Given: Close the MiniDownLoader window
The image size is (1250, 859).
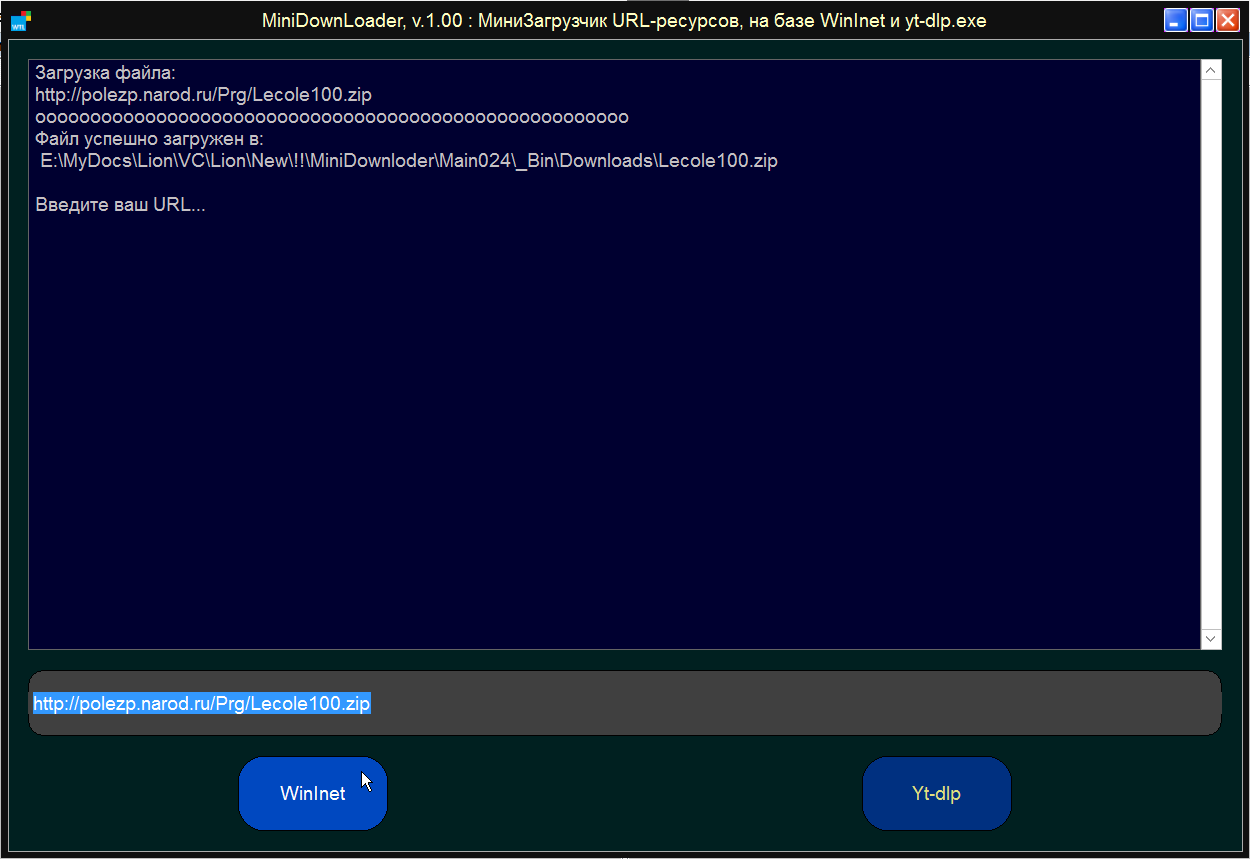Looking at the screenshot, I should pyautogui.click(x=1227, y=21).
